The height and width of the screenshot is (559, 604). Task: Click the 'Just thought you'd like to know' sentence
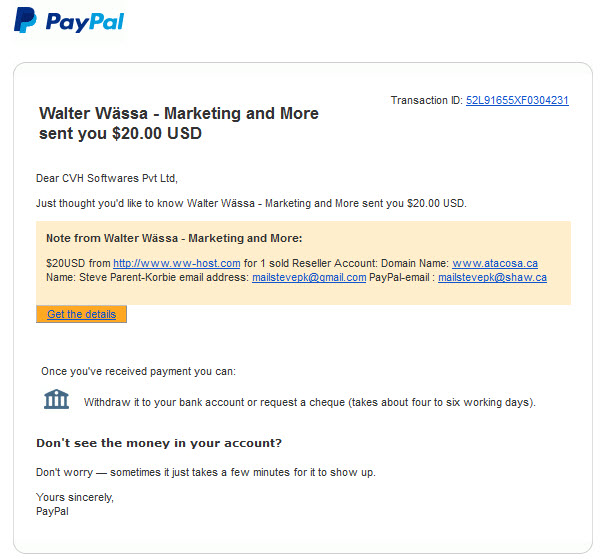pos(251,203)
